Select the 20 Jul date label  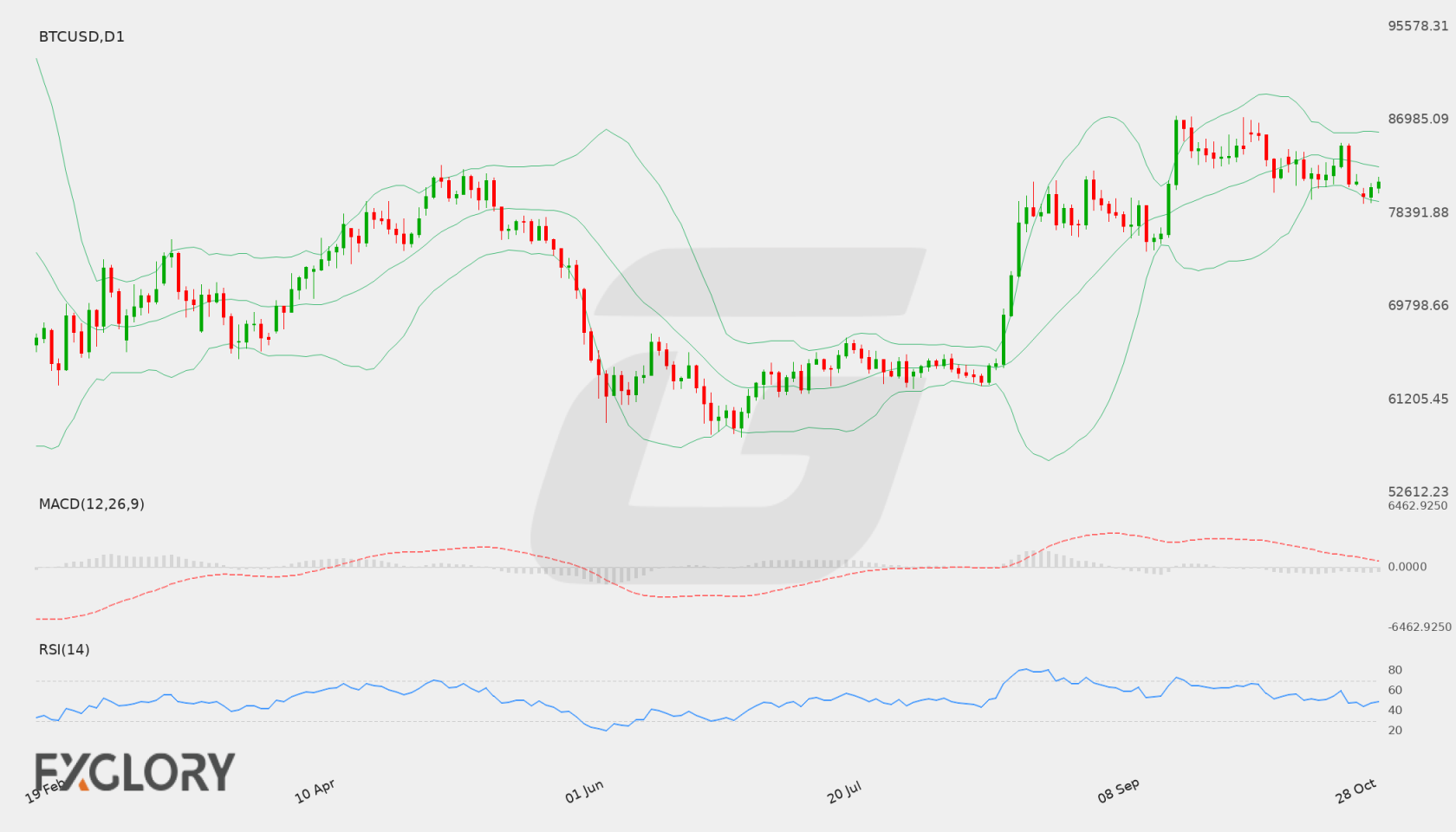844,791
